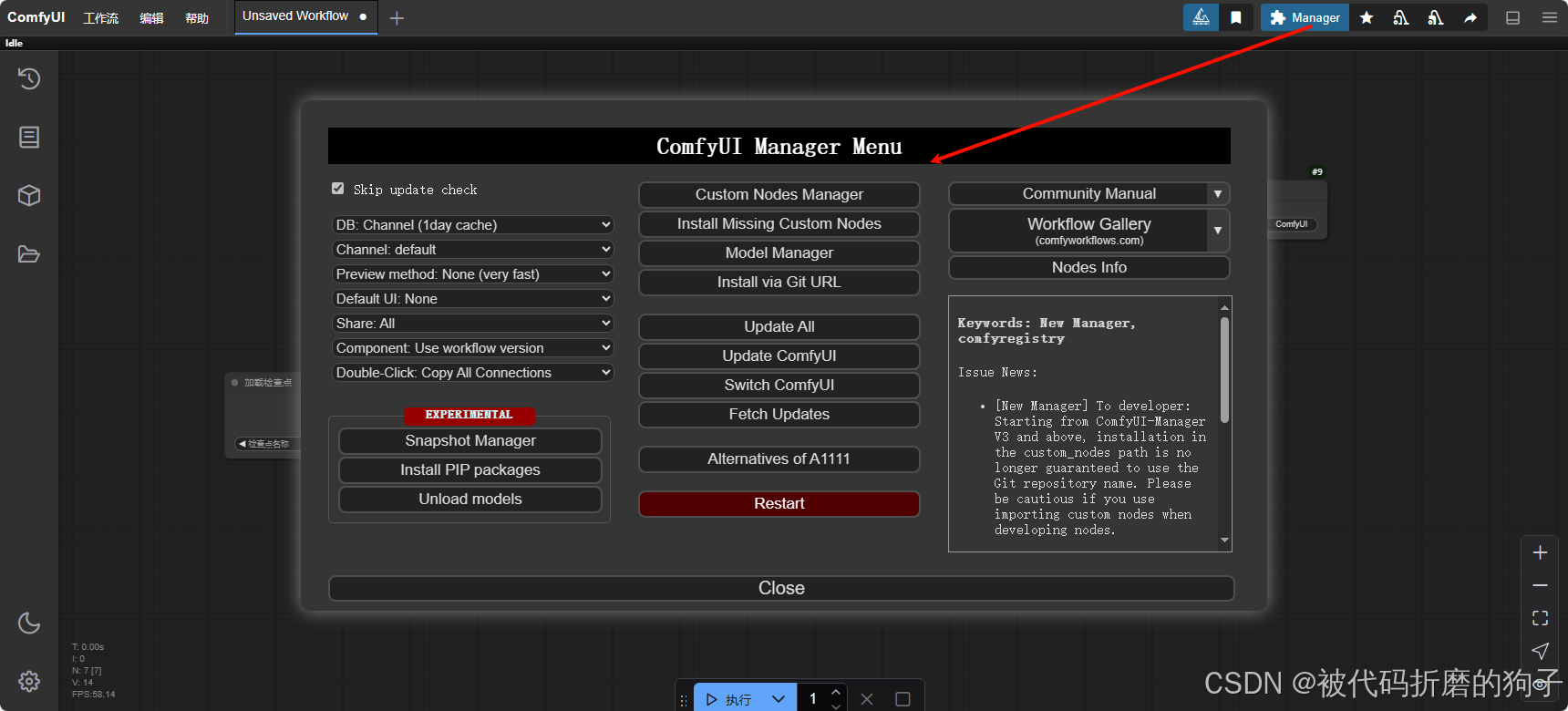
Task: Close the ComfyUI Manager Menu
Action: pyautogui.click(x=781, y=588)
